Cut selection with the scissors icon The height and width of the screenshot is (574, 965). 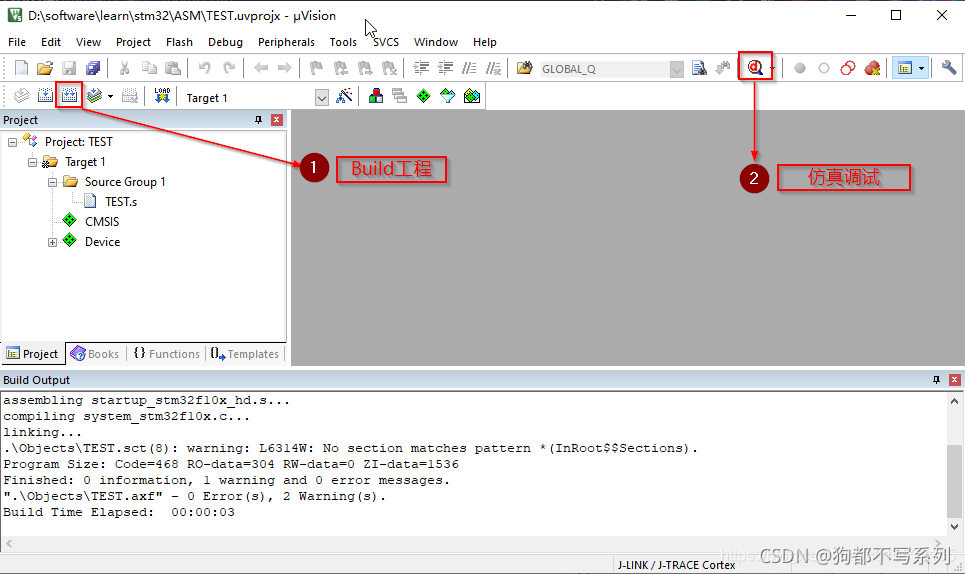pyautogui.click(x=124, y=68)
